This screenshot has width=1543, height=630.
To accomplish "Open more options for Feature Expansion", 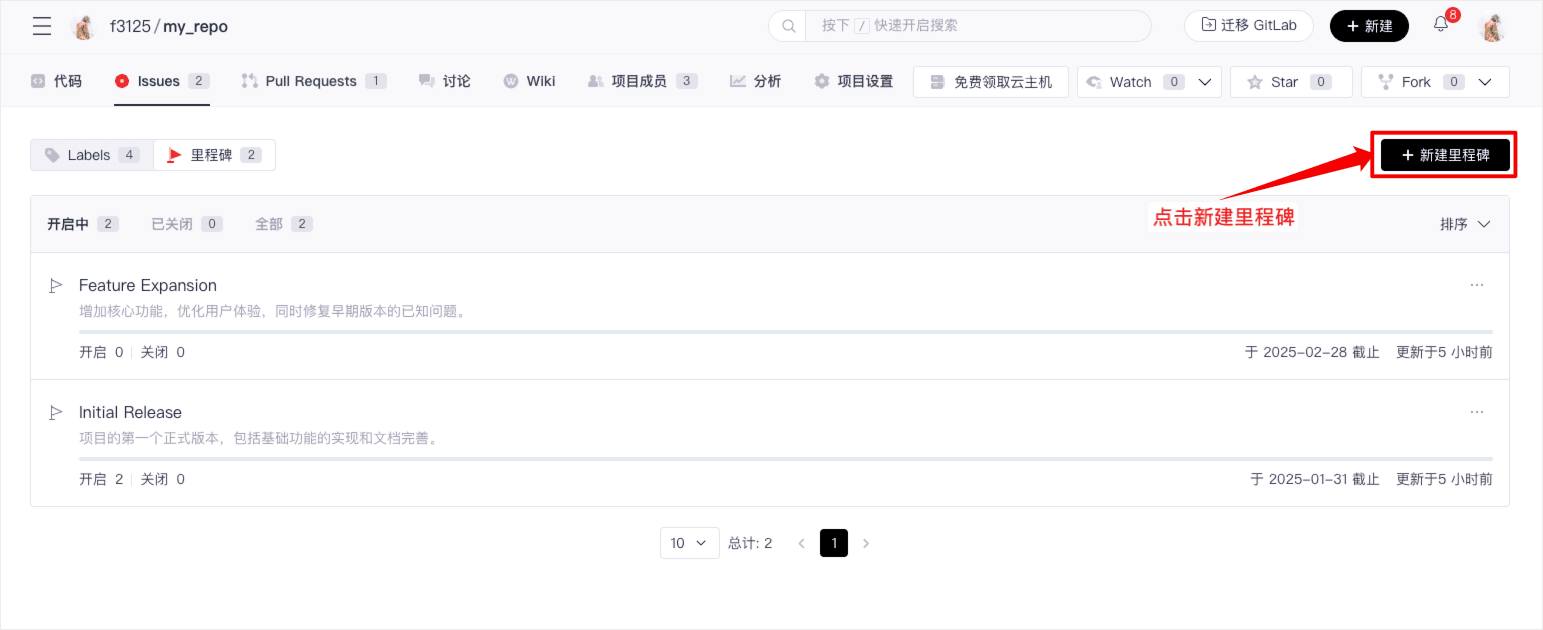I will (1477, 285).
